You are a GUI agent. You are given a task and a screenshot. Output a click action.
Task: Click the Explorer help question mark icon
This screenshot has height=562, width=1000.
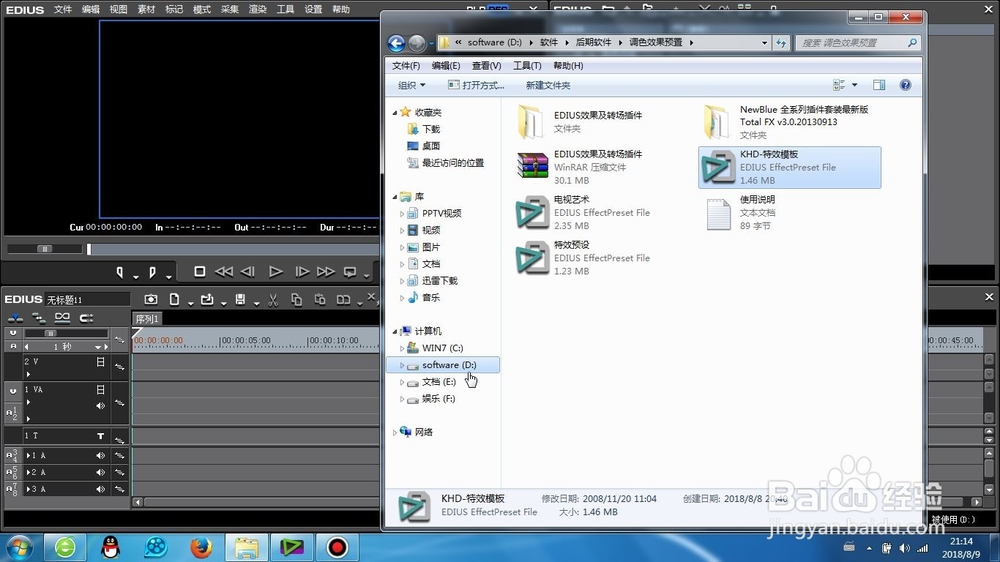pos(905,85)
